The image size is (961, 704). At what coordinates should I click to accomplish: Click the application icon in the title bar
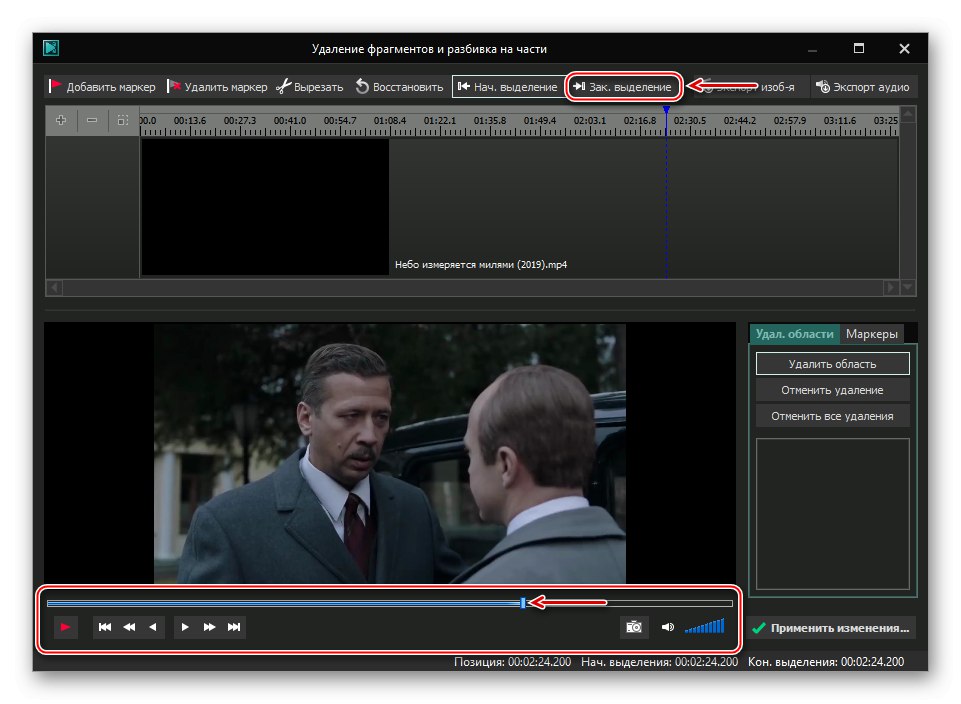click(x=51, y=48)
